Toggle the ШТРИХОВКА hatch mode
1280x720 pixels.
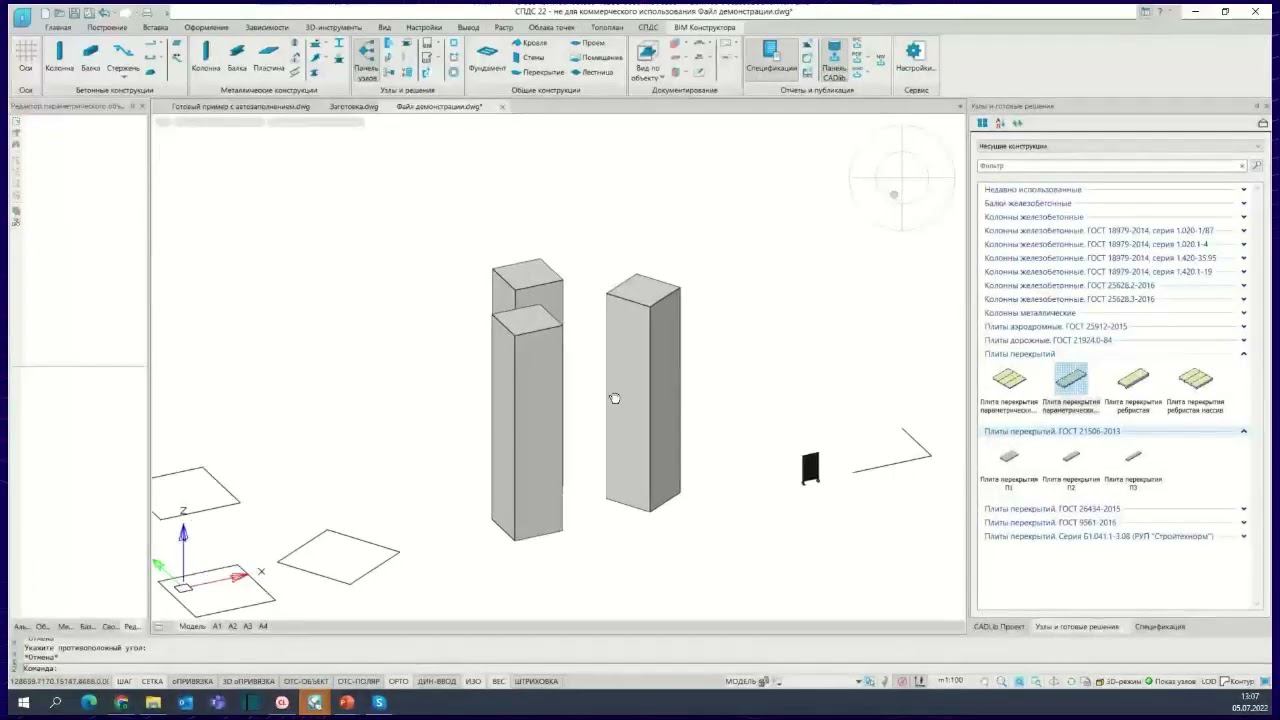coord(536,681)
